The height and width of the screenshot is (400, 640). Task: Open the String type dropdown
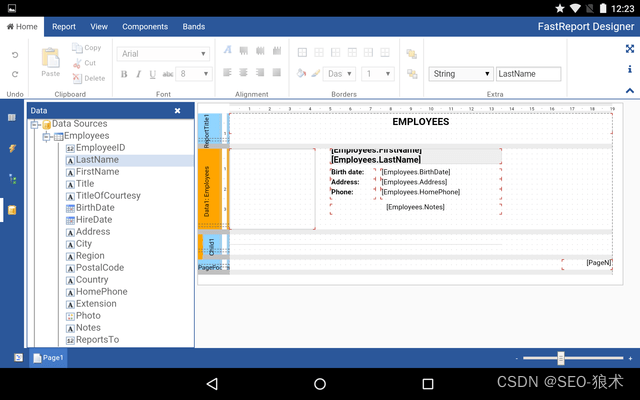[461, 74]
